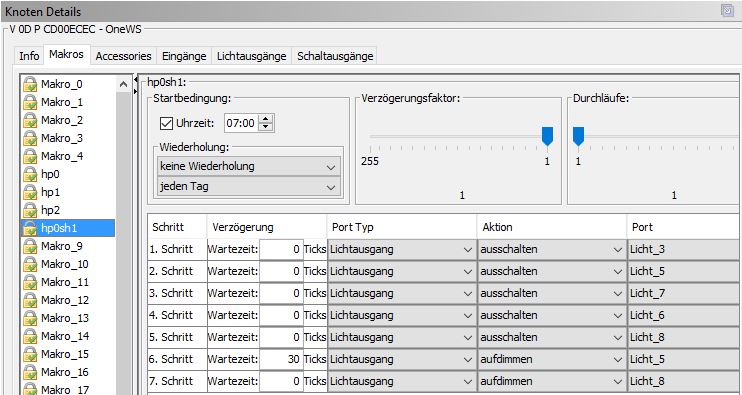Click the split pane collapse arrow beside macro list
The image size is (742, 395).
pos(136,79)
